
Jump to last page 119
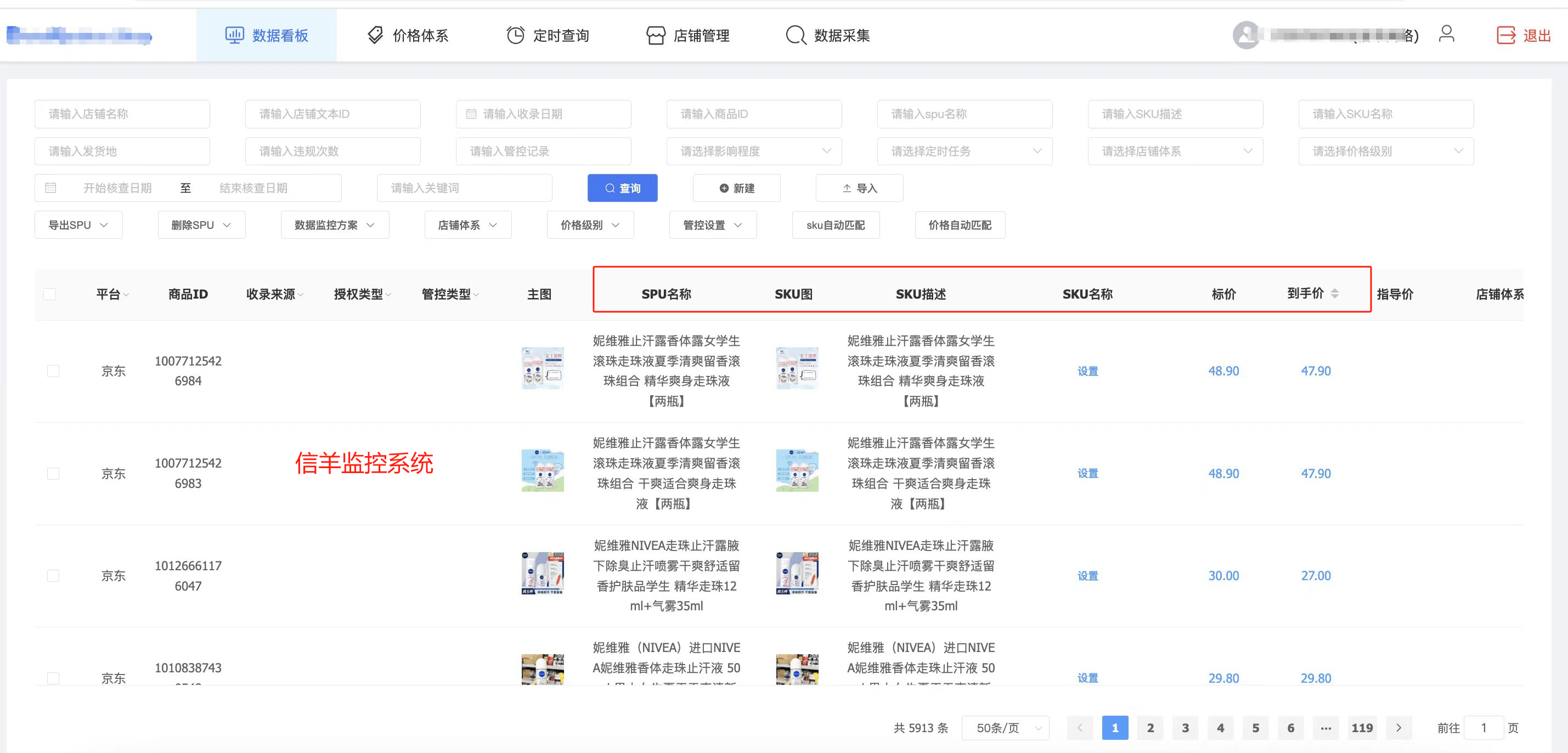[x=1362, y=727]
